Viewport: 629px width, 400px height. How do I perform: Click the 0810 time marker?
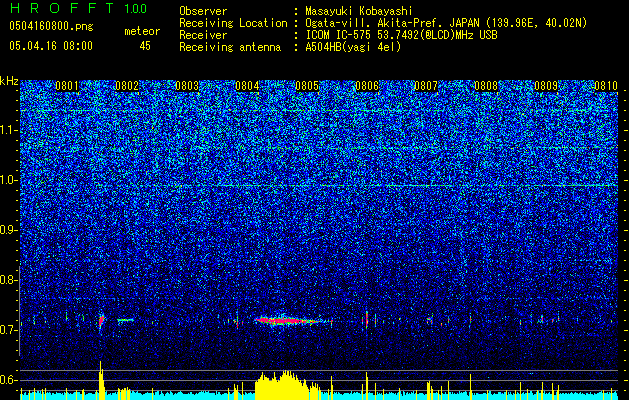point(605,86)
